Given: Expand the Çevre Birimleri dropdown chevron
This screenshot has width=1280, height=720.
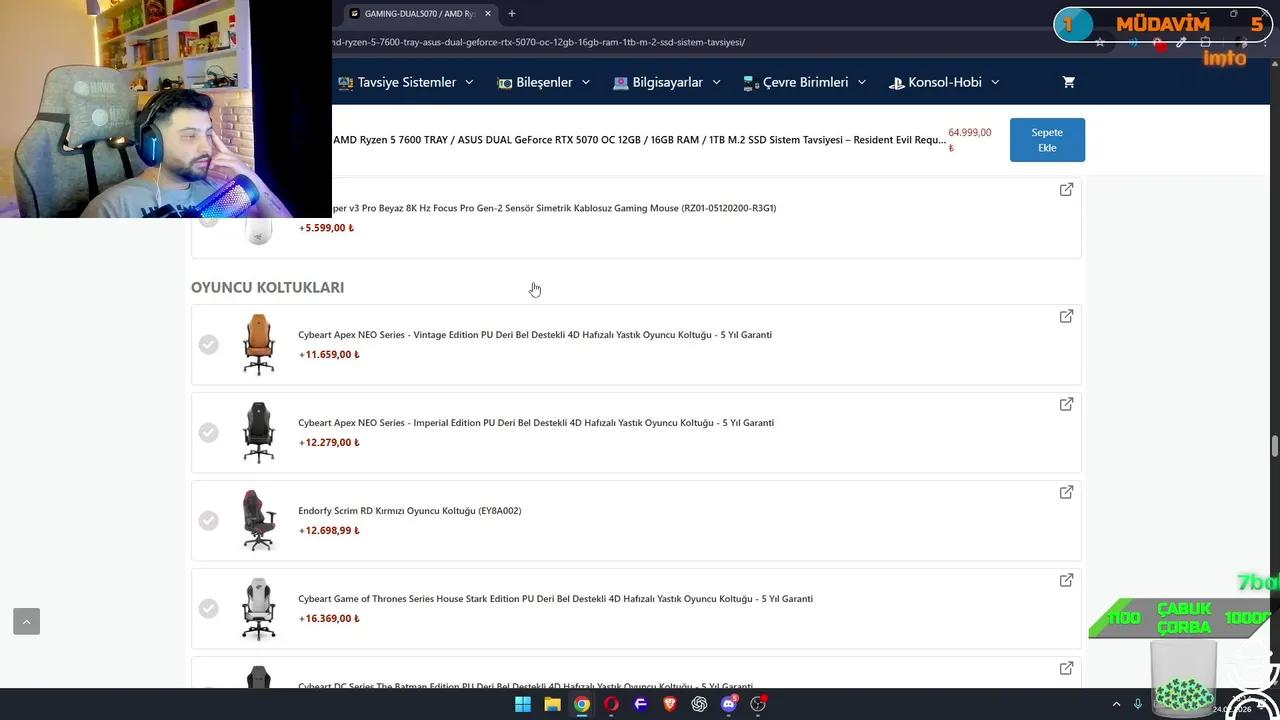Looking at the screenshot, I should click(861, 82).
